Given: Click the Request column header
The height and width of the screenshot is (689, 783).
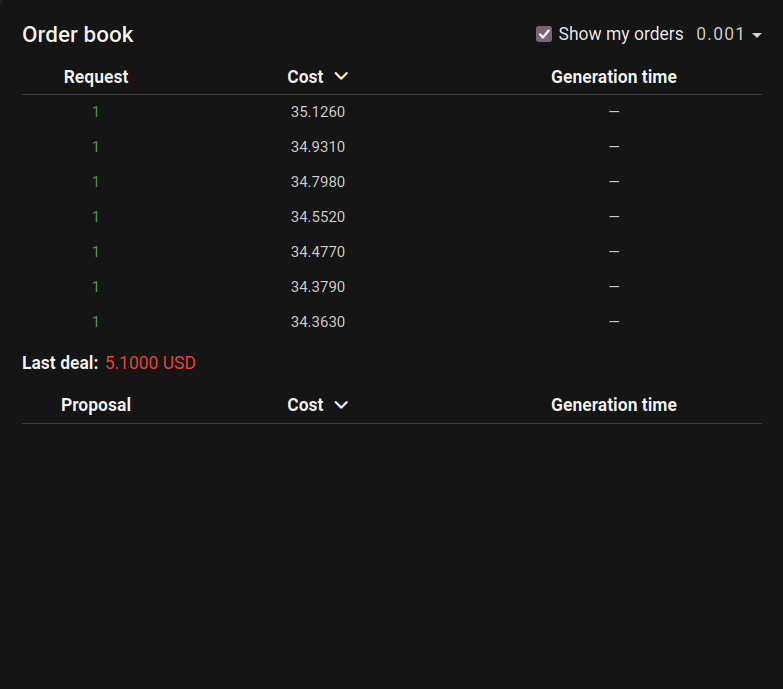Looking at the screenshot, I should pos(96,77).
